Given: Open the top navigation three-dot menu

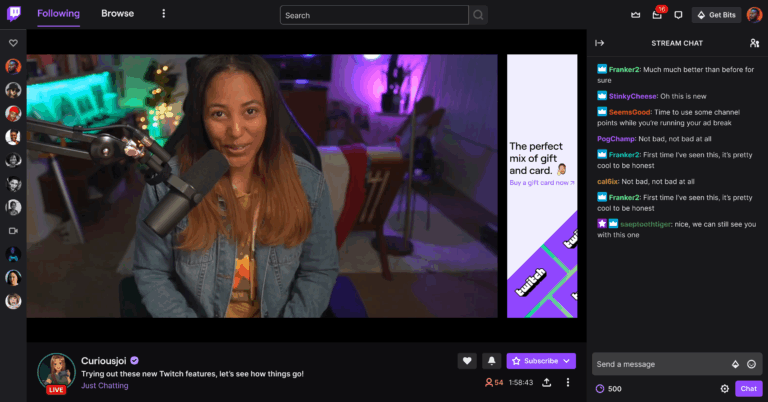Looking at the screenshot, I should point(164,14).
